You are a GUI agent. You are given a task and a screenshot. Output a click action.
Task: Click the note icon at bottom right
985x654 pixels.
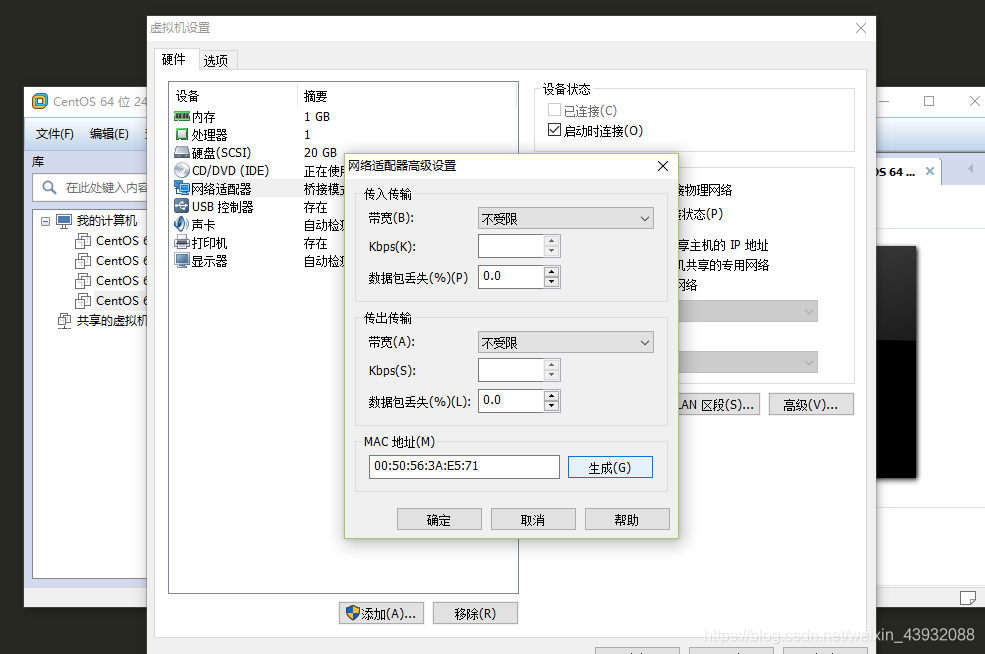pyautogui.click(x=968, y=597)
